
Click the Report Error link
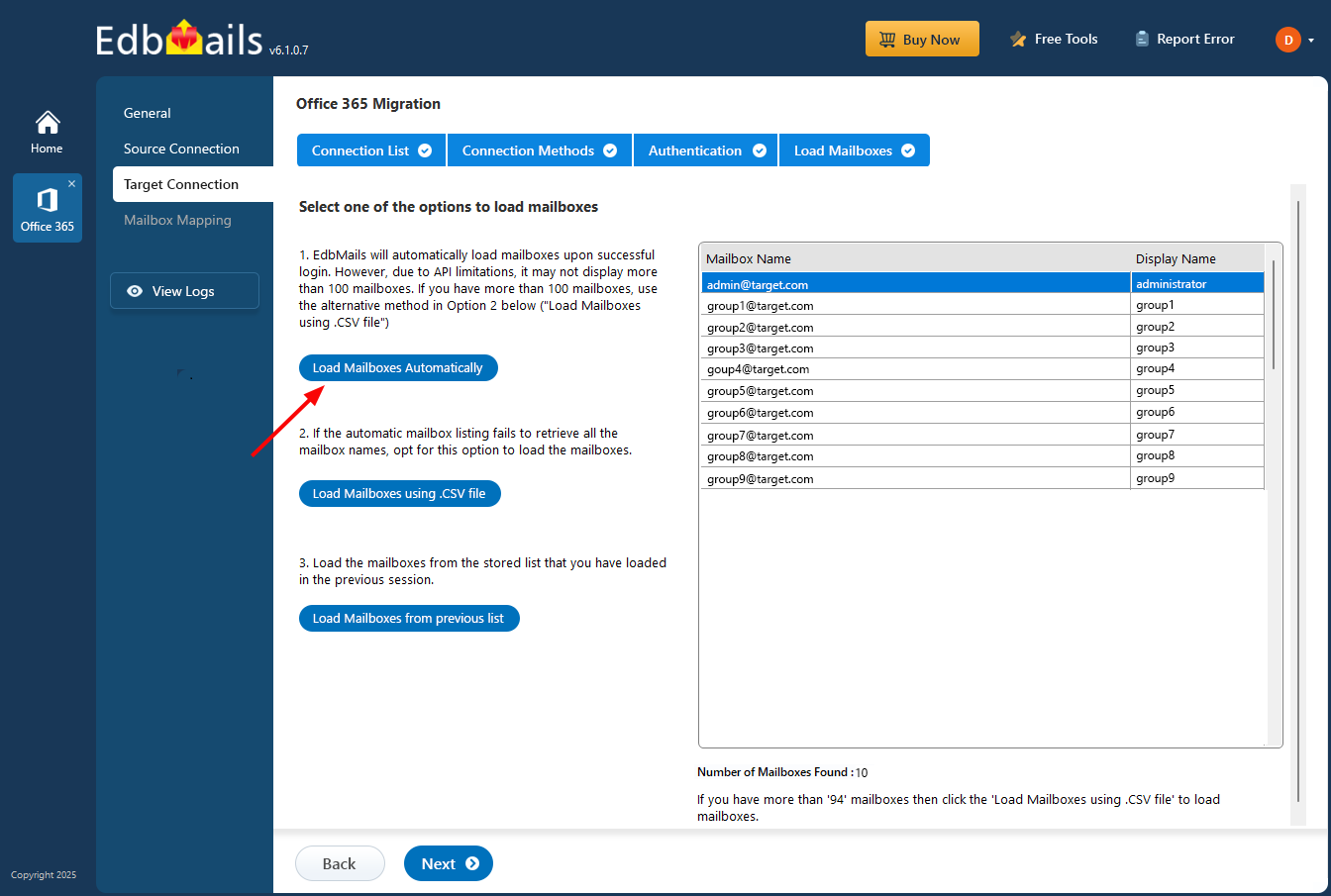coord(1184,40)
